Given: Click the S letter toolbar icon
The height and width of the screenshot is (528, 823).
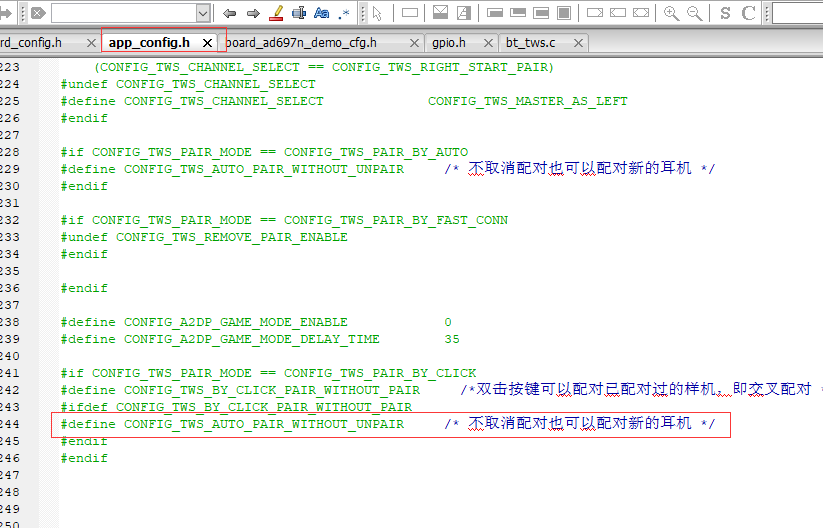Looking at the screenshot, I should tap(725, 13).
